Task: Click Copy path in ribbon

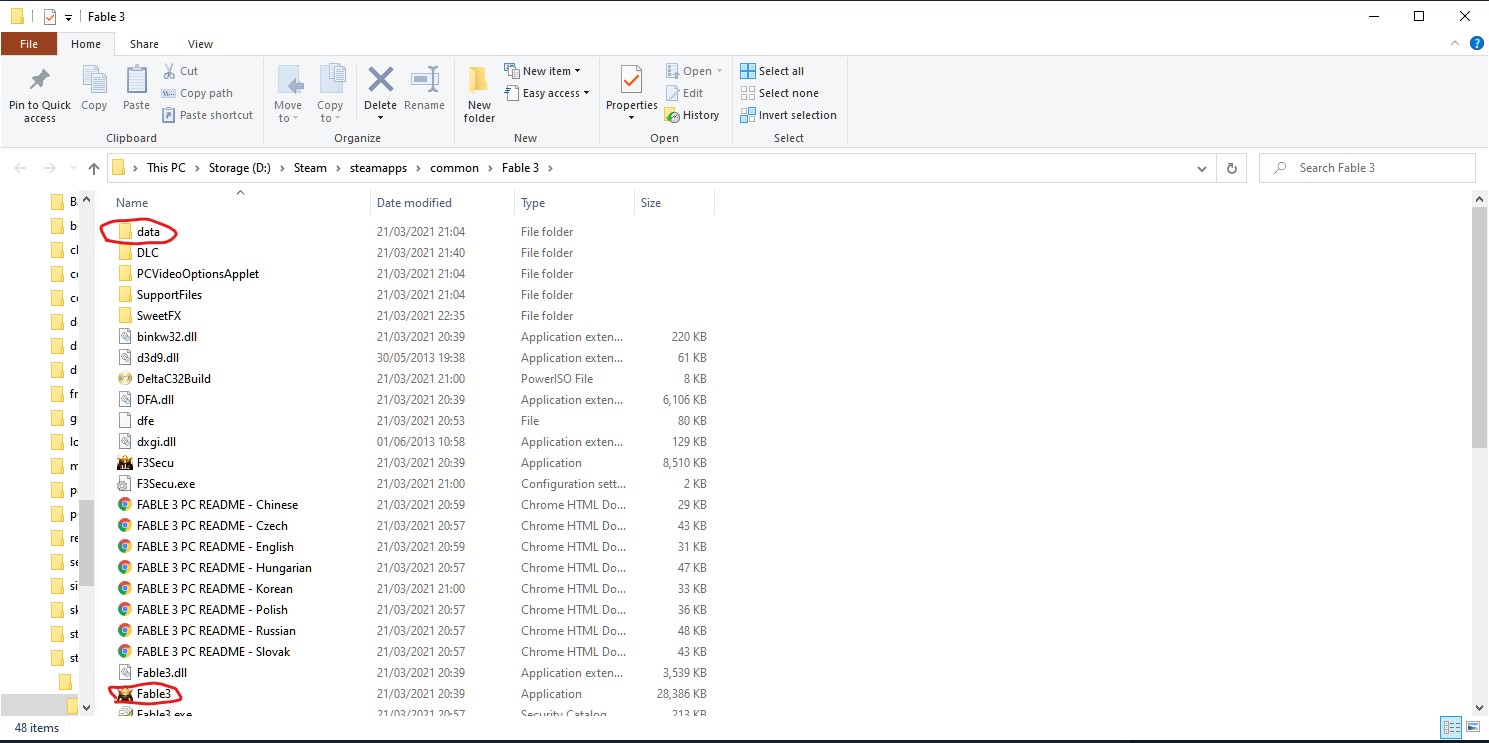Action: [x=197, y=93]
